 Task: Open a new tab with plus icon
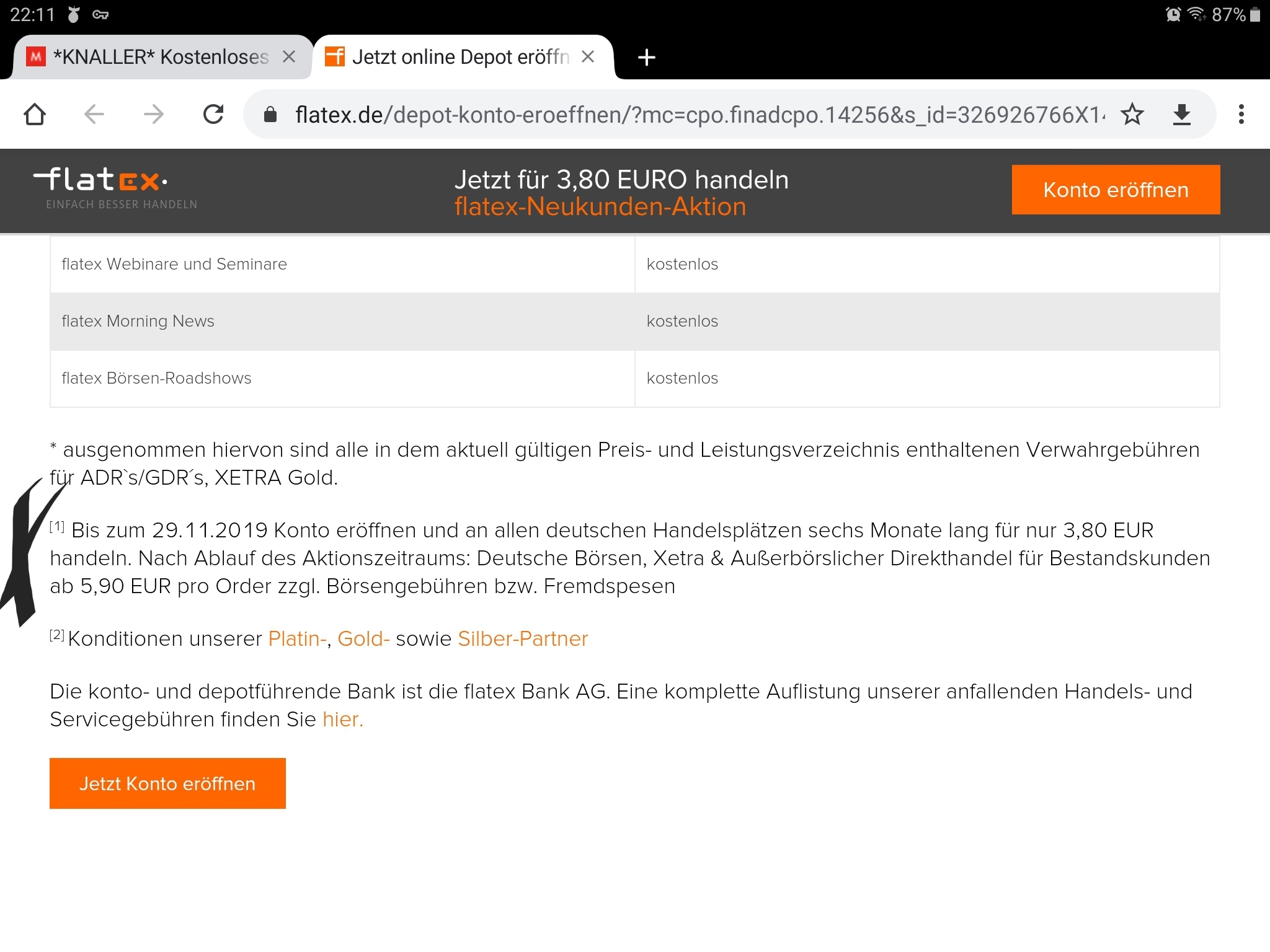coord(646,58)
